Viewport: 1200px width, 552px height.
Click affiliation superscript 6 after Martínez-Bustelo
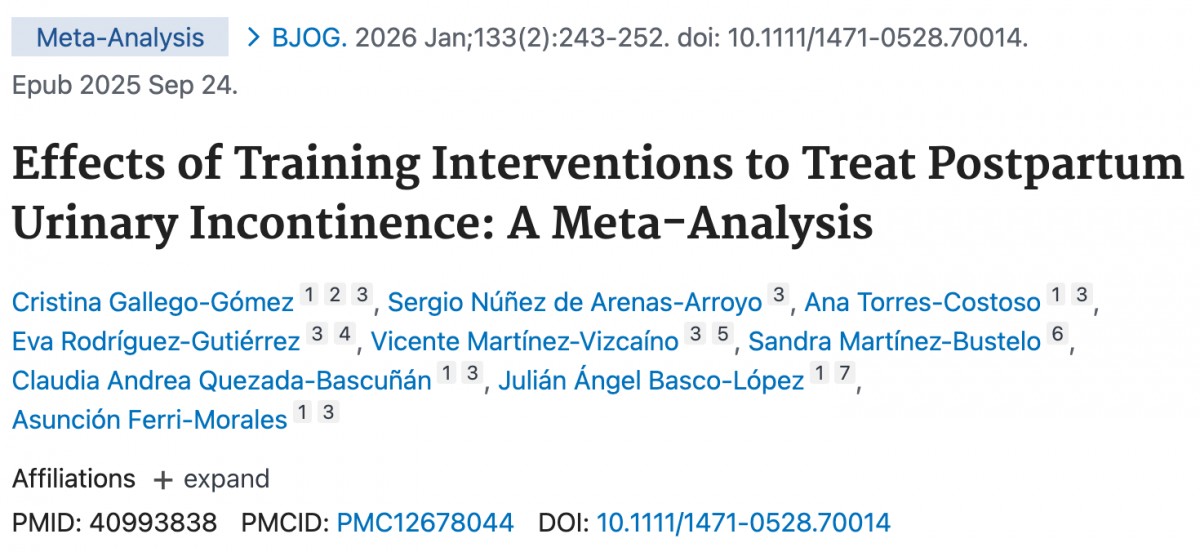(1058, 336)
